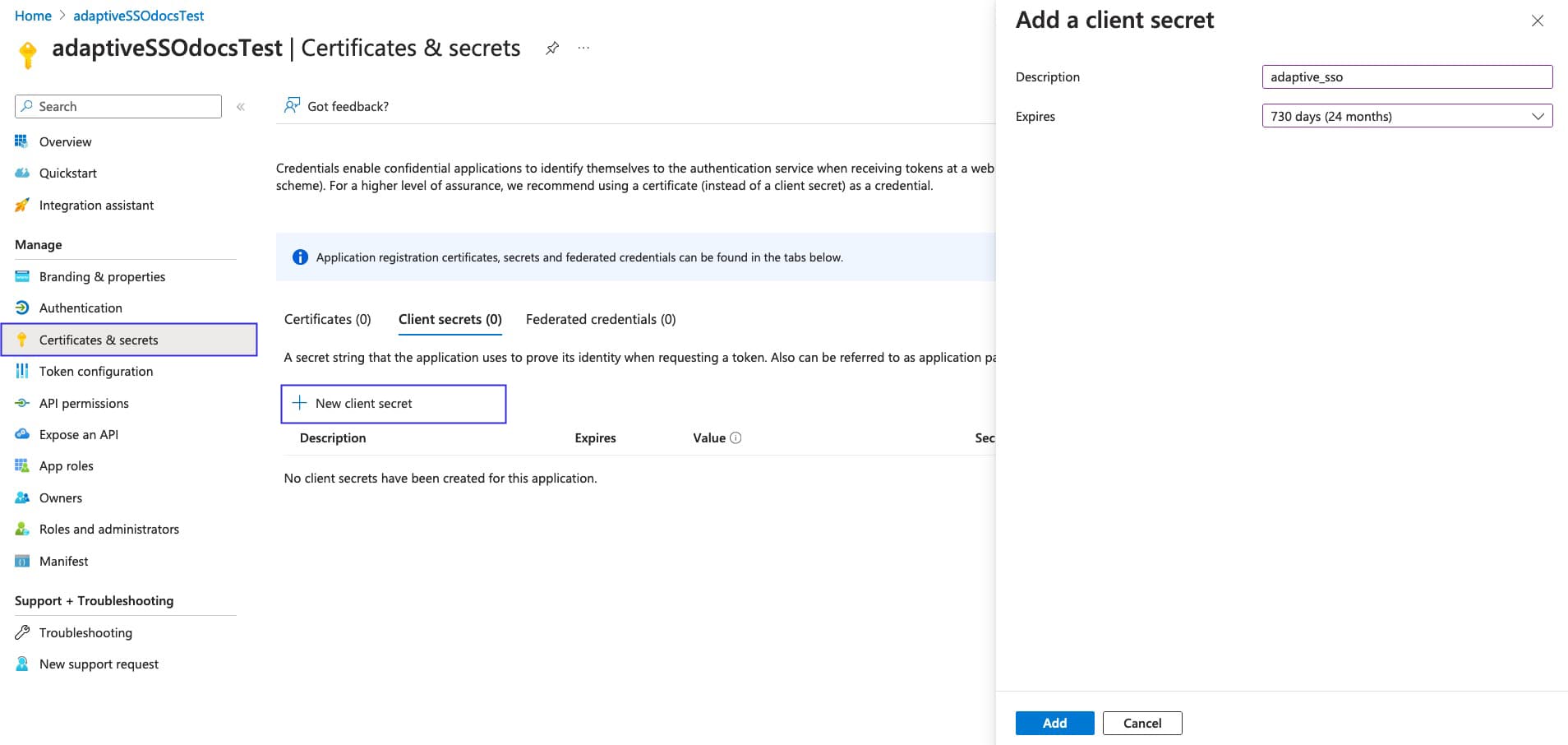Click the Branding & properties icon

pos(22,276)
